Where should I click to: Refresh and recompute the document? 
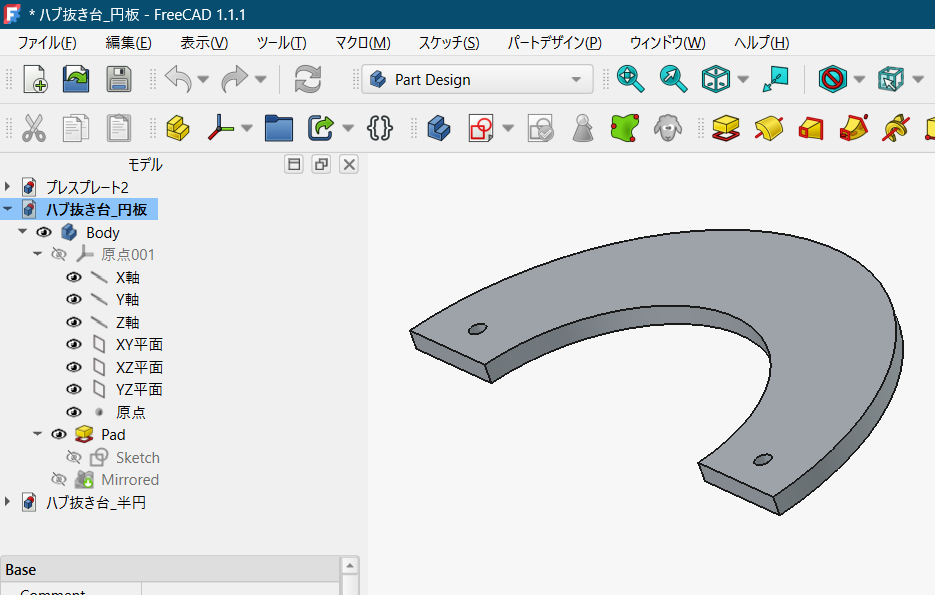[x=308, y=79]
